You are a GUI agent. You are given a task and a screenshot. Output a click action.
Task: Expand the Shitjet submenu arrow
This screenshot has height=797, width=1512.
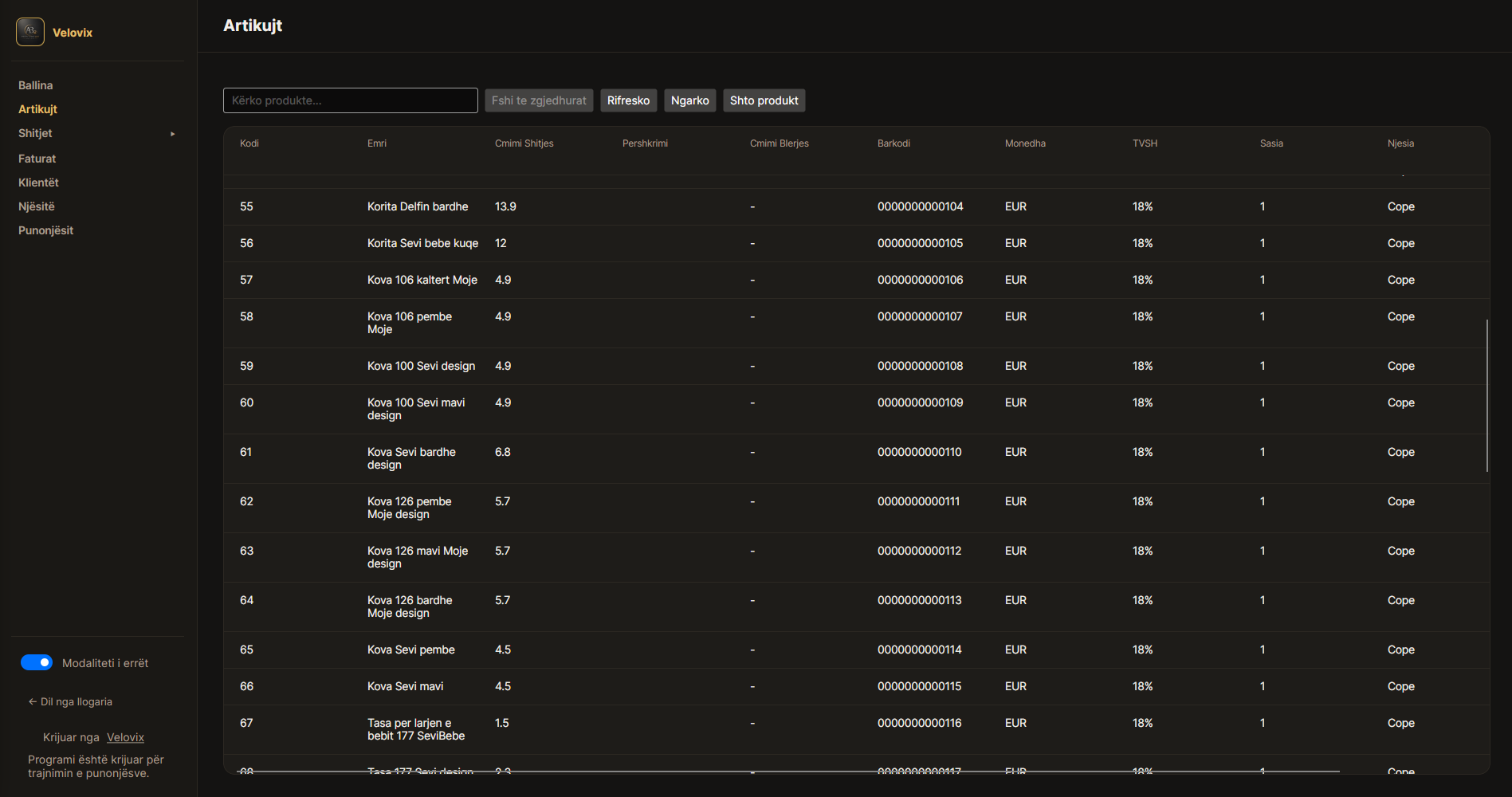(x=172, y=134)
